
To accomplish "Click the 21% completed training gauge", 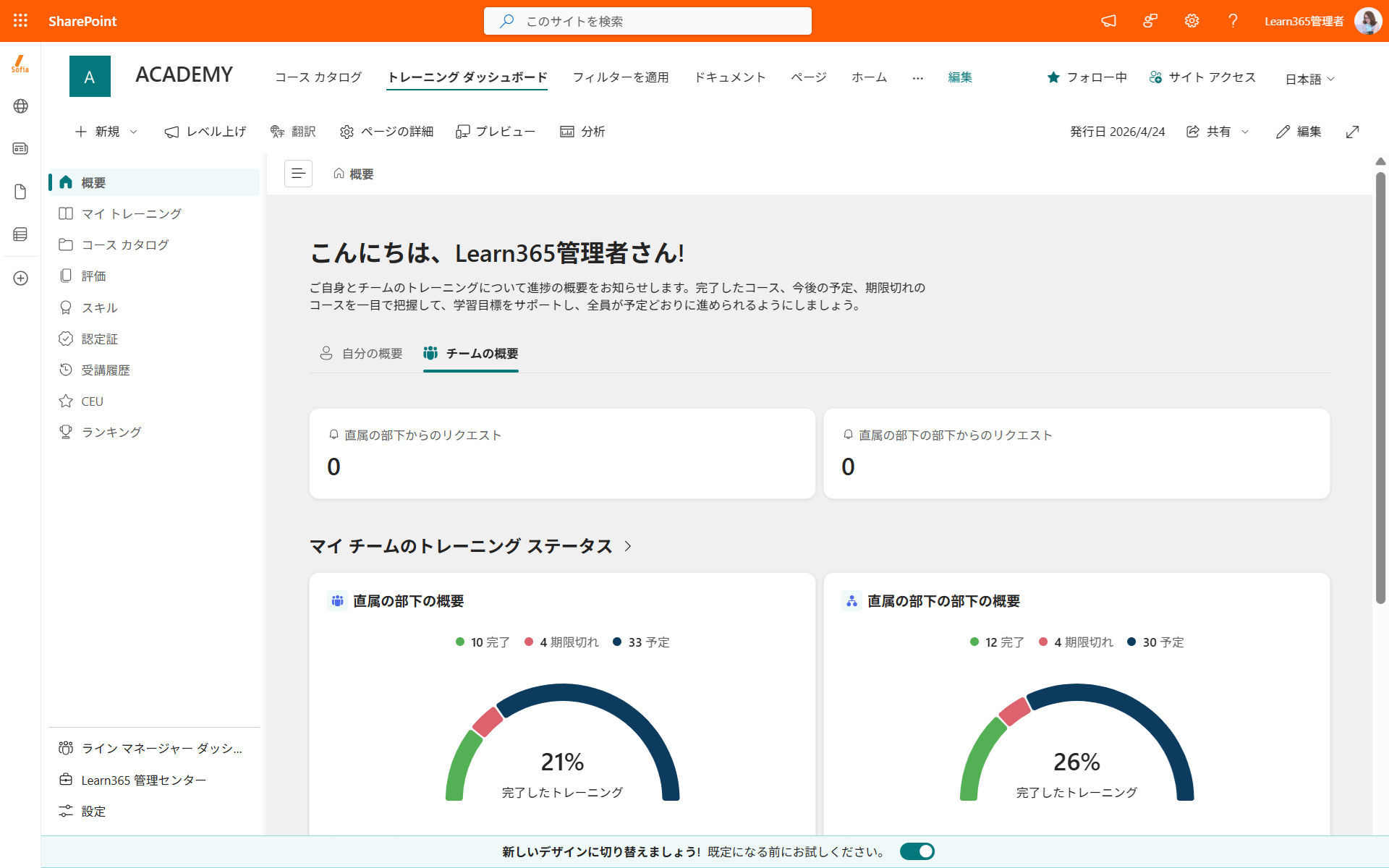I will (562, 743).
